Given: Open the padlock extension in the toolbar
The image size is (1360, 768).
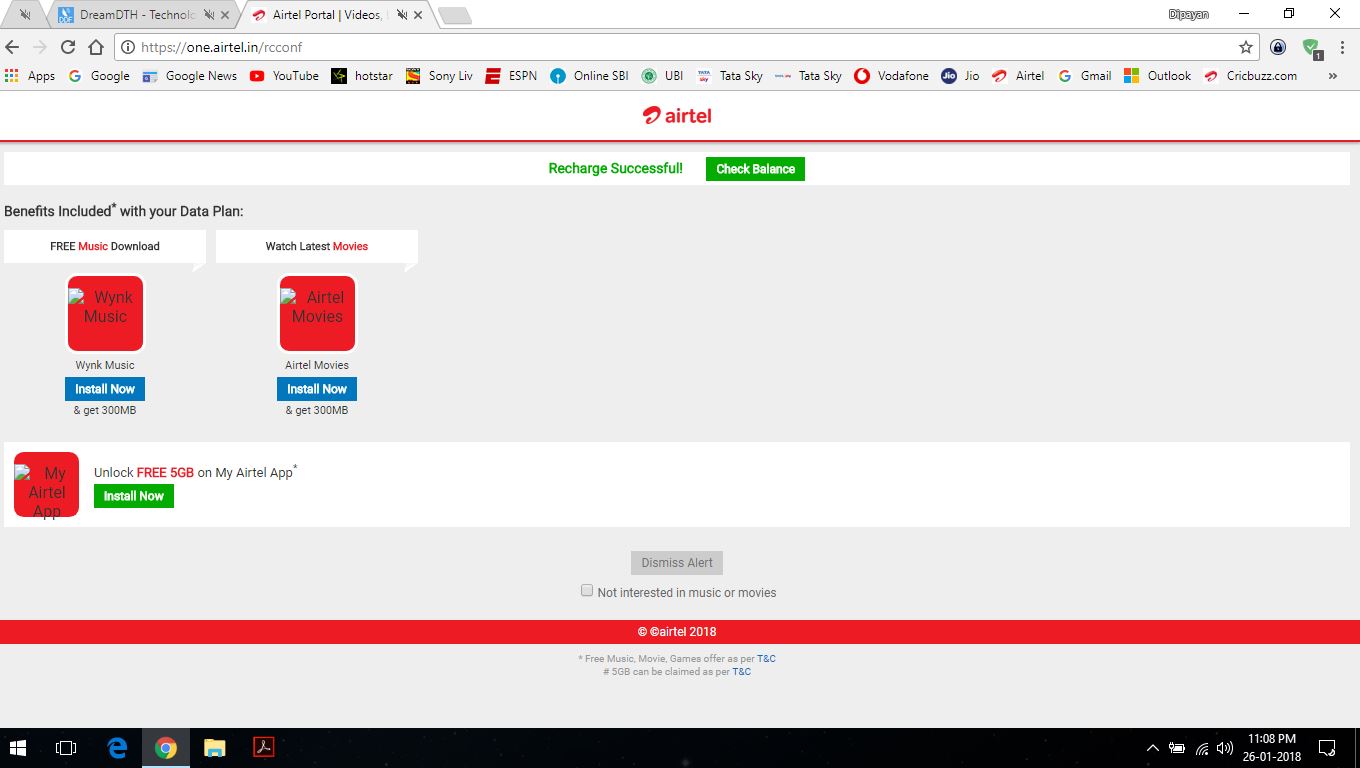Looking at the screenshot, I should click(1278, 47).
